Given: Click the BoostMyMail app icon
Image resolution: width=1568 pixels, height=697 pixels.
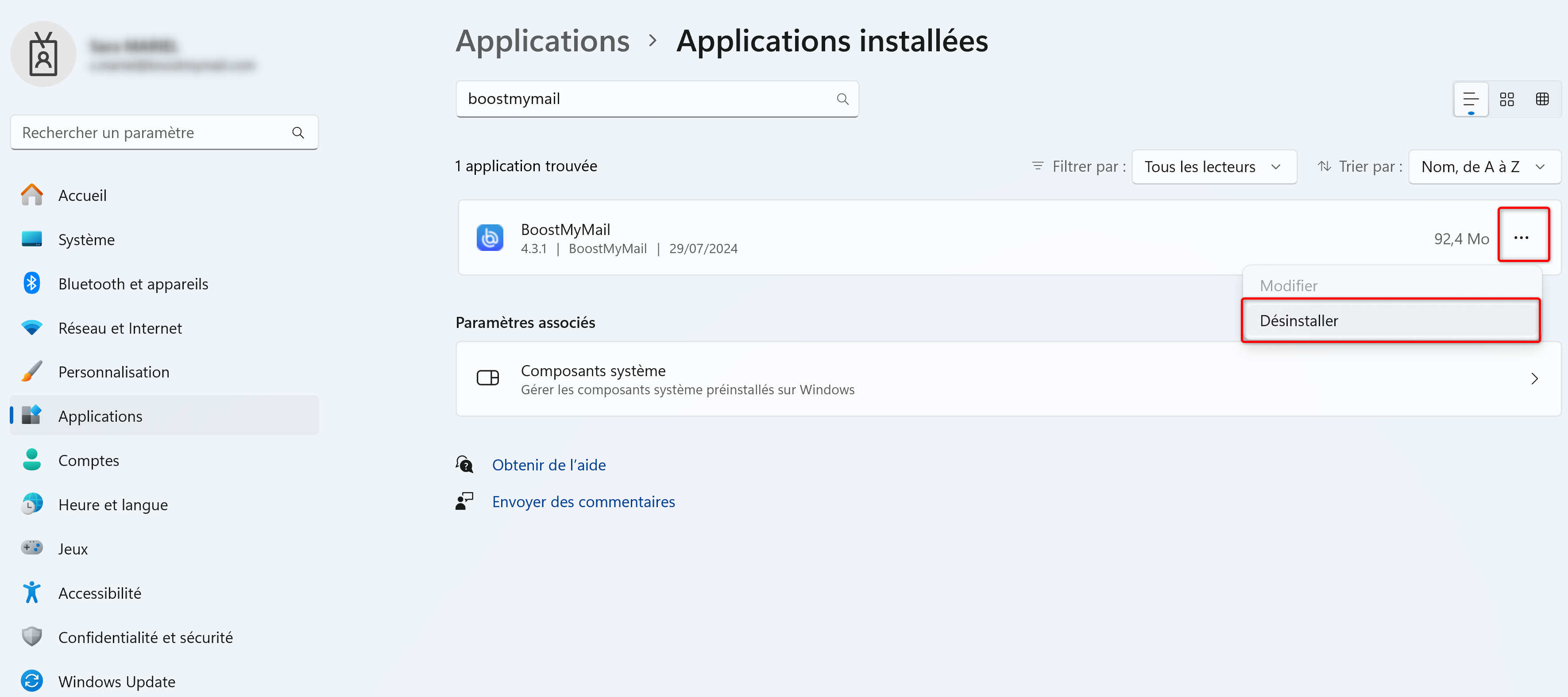Looking at the screenshot, I should (490, 237).
